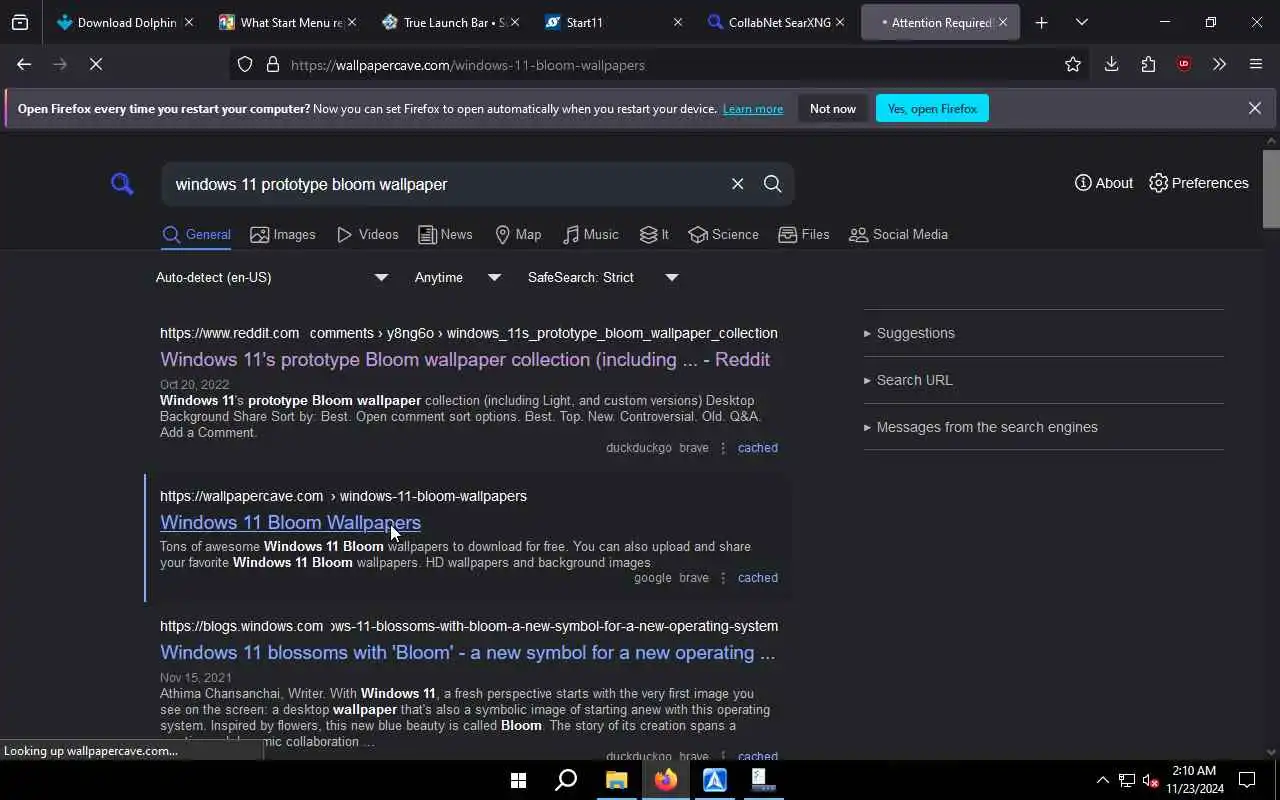Open Windows 11 Bloom Wallpapers result
Image resolution: width=1280 pixels, height=800 pixels.
290,522
